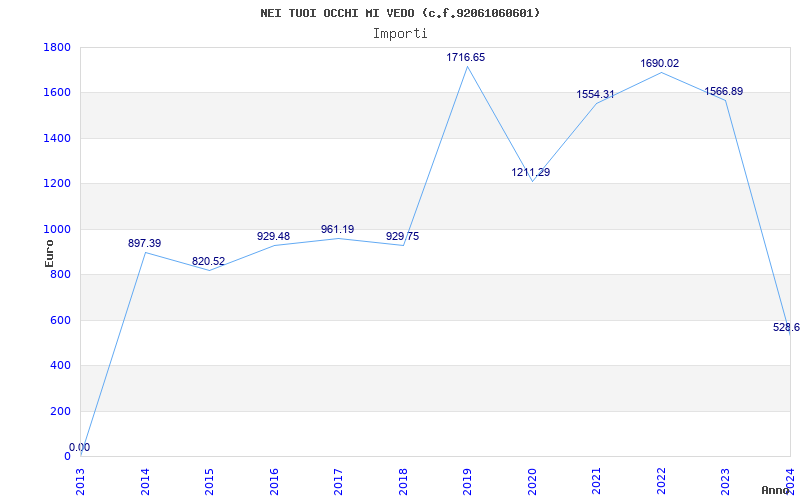This screenshot has height=500, width=800.
Task: Click the 2021 x-axis label
Action: pyautogui.click(x=597, y=481)
